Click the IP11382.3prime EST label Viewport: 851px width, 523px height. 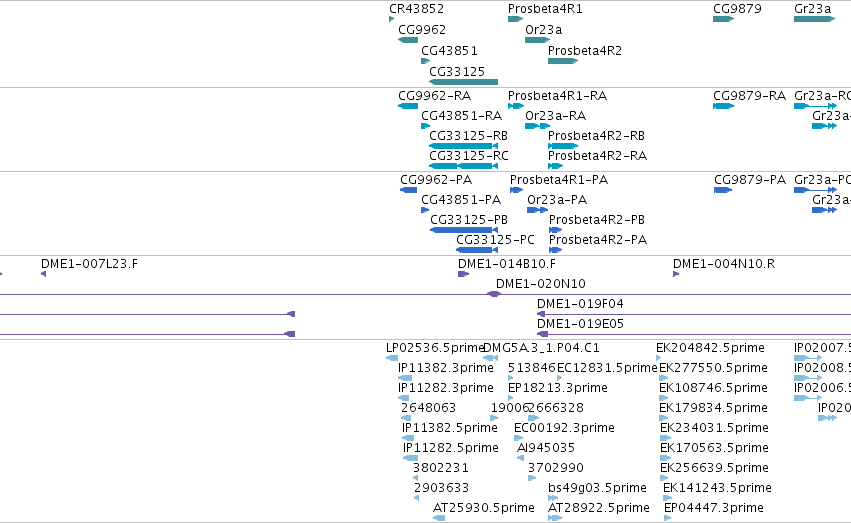click(446, 368)
